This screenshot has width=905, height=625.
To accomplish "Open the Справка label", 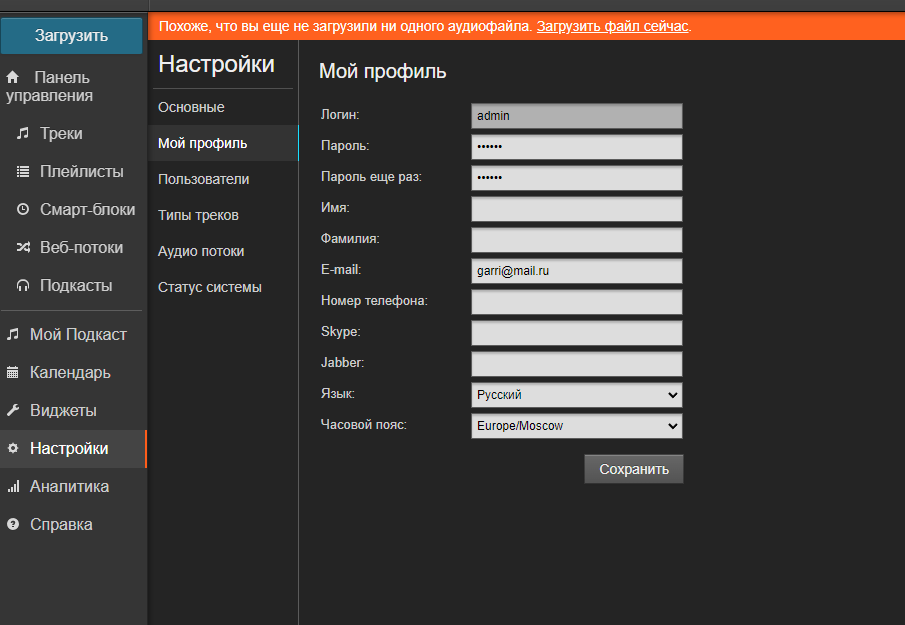I will (61, 525).
